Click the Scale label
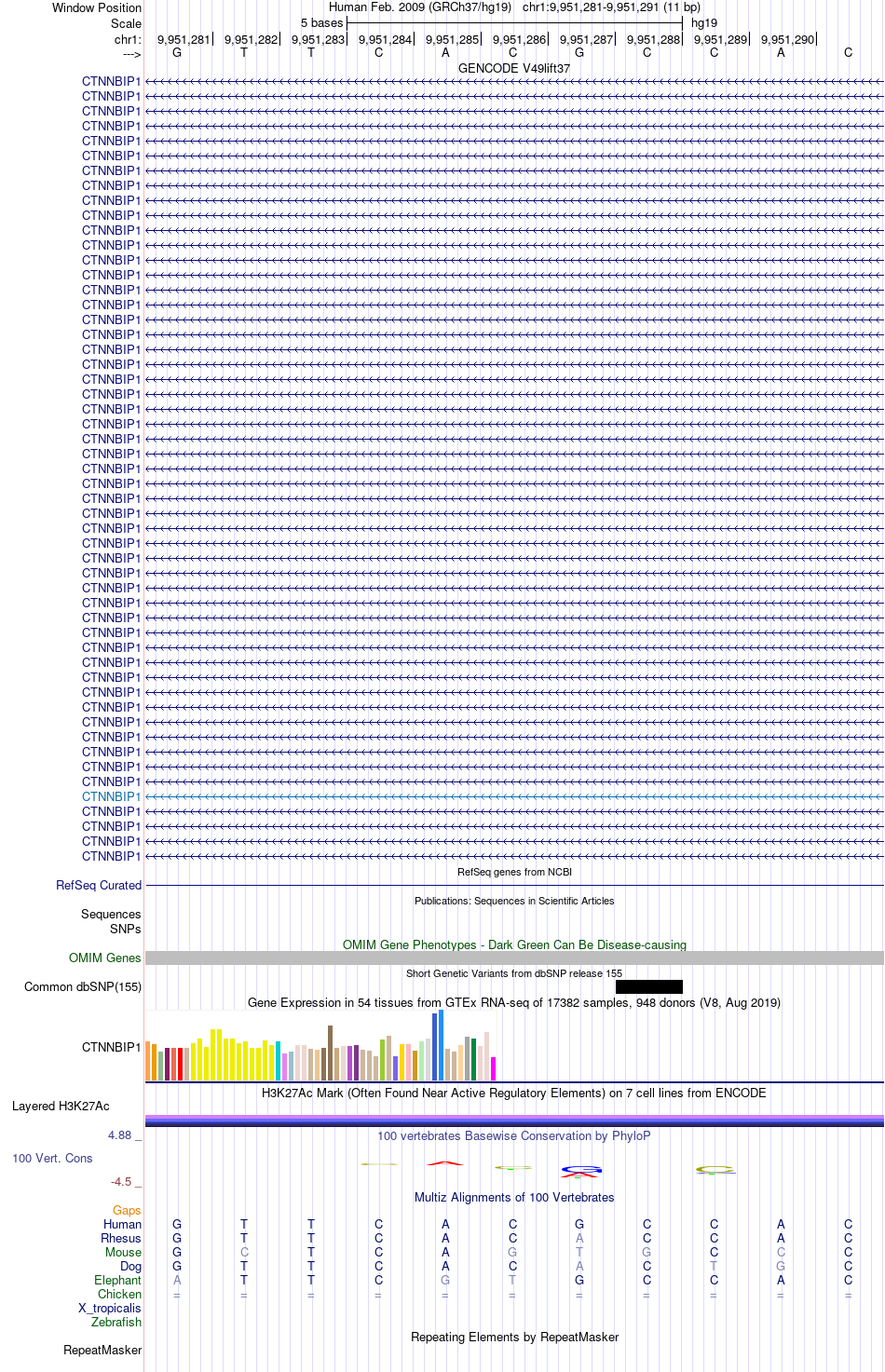The image size is (885, 1372). 126,23
